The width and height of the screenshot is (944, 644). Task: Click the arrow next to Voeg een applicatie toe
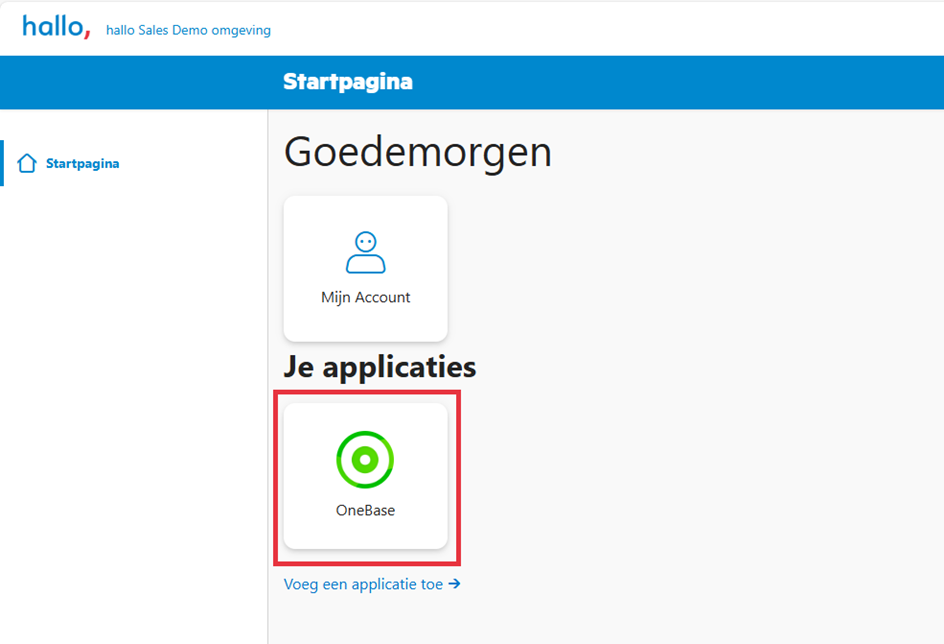[x=455, y=584]
